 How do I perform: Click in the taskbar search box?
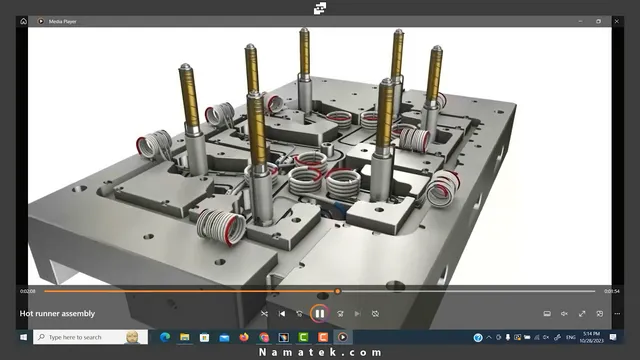tap(90, 337)
